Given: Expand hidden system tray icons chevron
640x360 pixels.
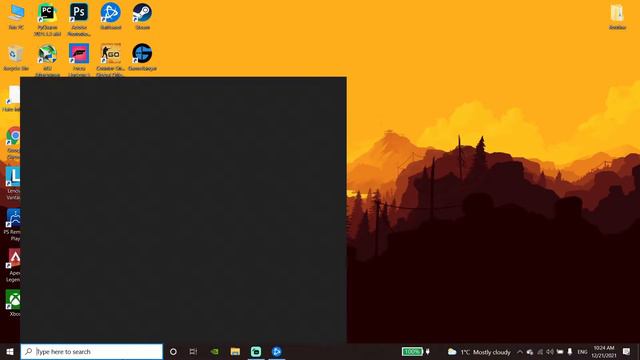Looking at the screenshot, I should point(520,352).
